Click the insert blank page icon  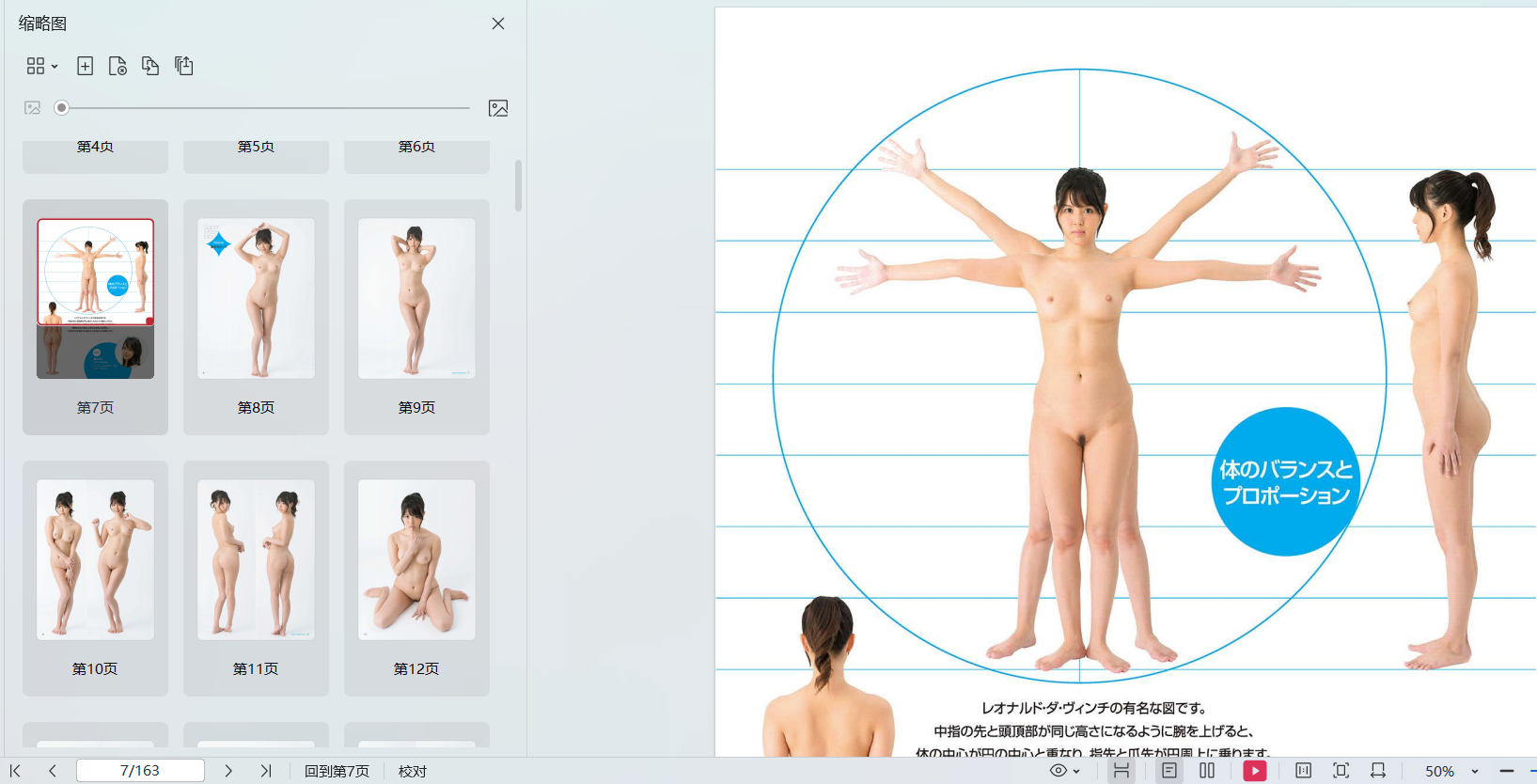(x=85, y=66)
